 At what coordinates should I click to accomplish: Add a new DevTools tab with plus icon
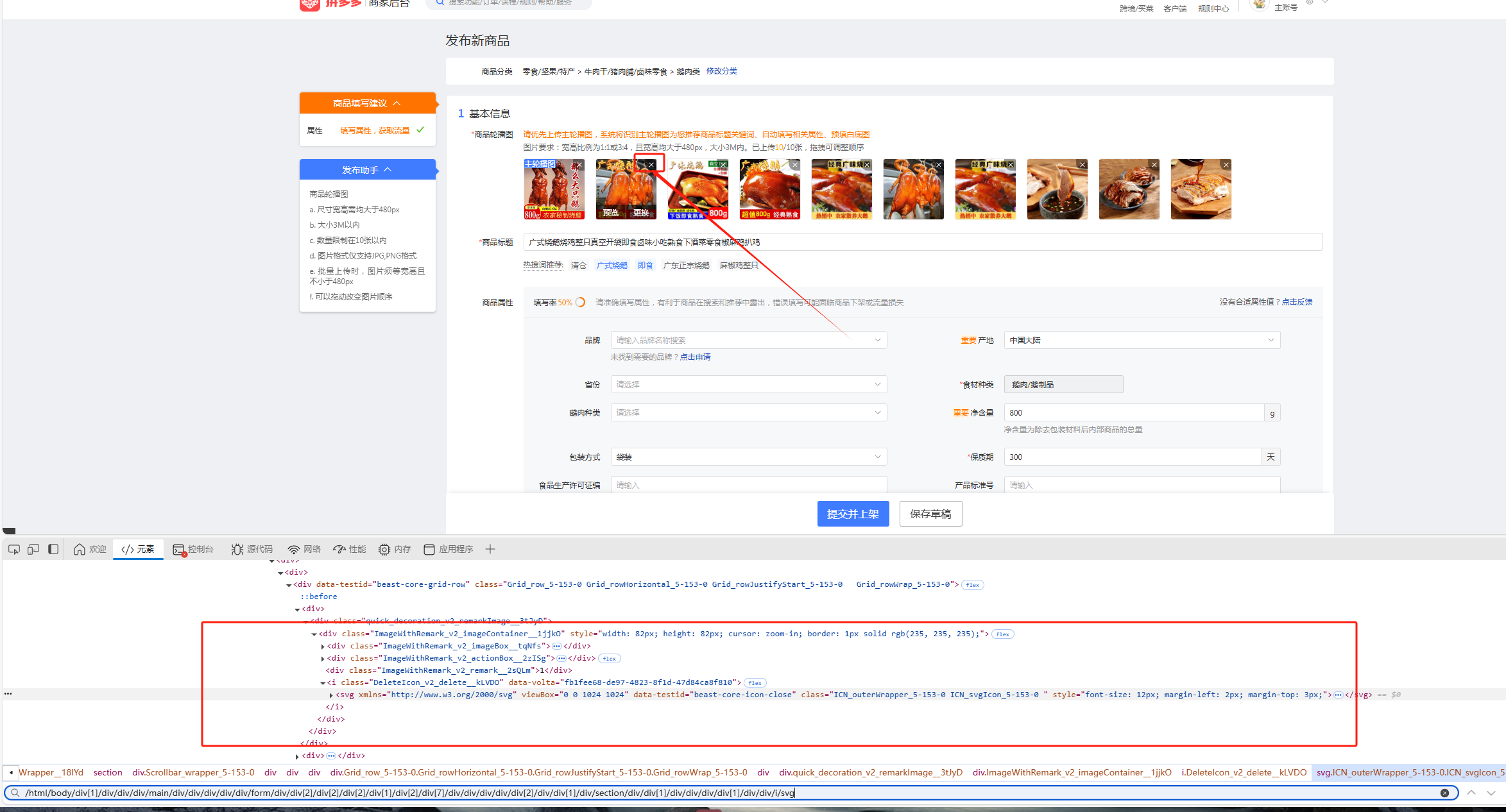coord(490,549)
